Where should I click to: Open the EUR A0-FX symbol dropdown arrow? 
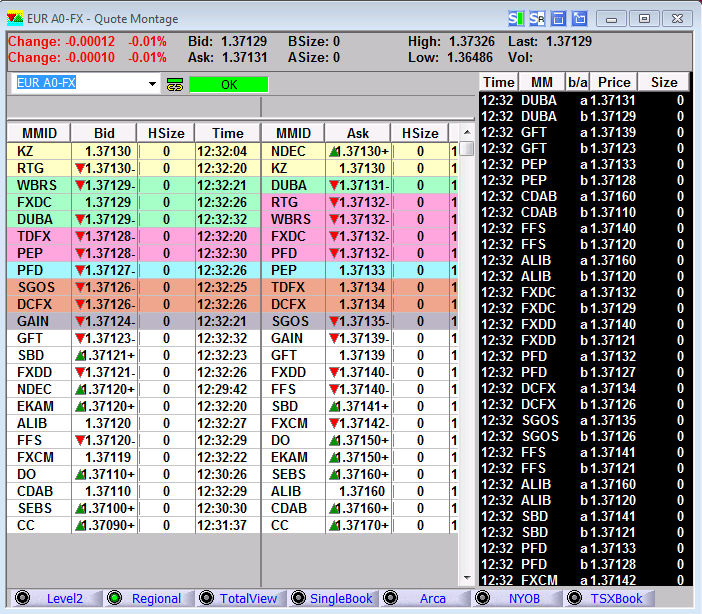[152, 84]
